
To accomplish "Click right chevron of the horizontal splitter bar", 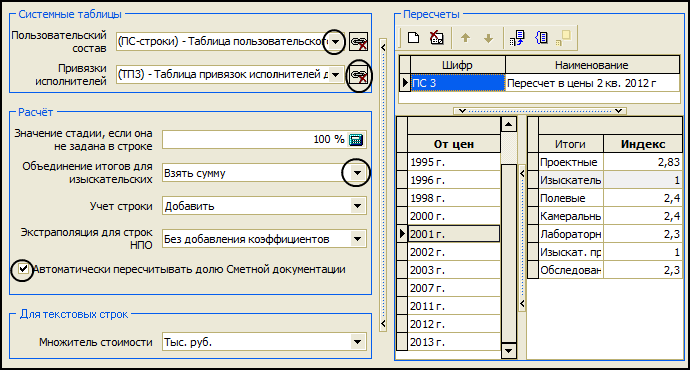I will click(619, 111).
